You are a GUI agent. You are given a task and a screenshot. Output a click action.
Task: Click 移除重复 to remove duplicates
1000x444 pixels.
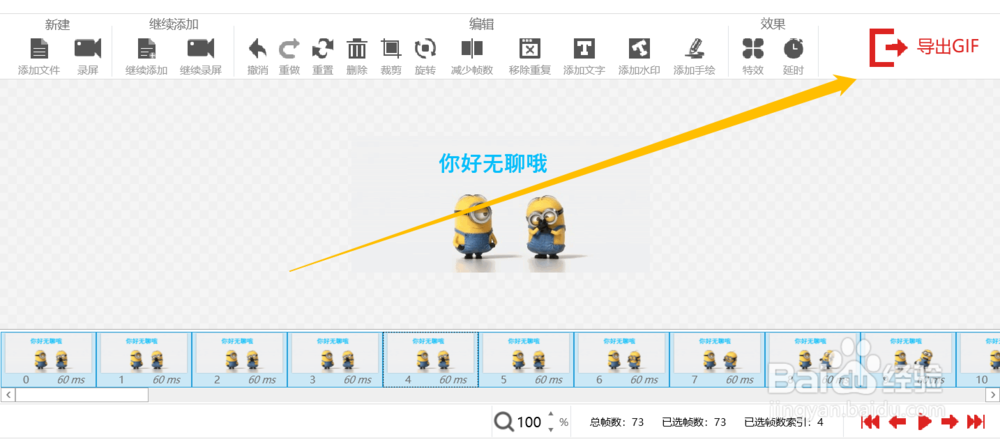[530, 48]
